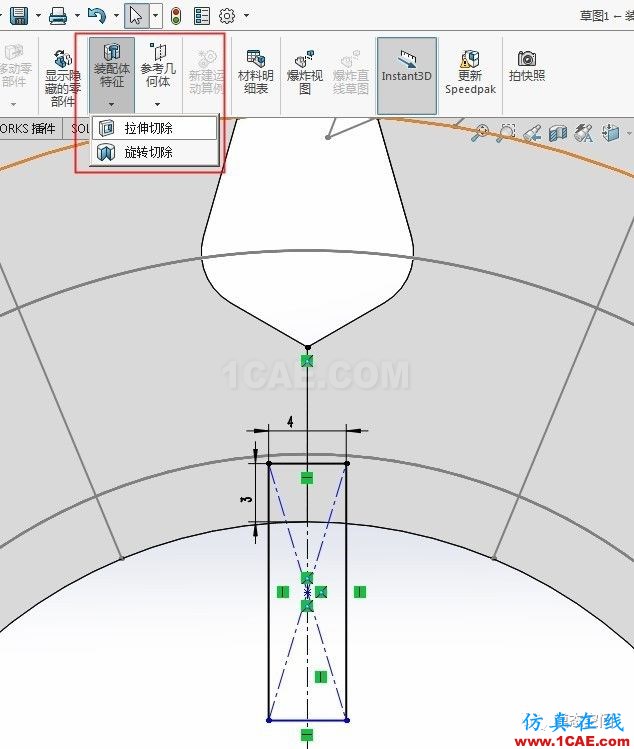Click the Previous View icon

click(x=532, y=133)
